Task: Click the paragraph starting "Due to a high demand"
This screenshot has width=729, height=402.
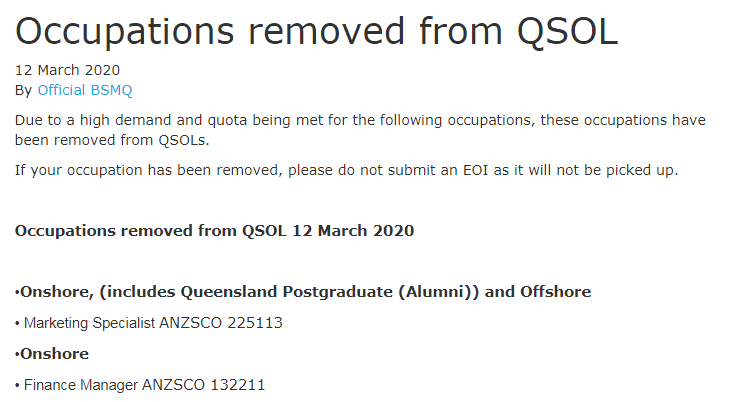Action: (x=360, y=120)
